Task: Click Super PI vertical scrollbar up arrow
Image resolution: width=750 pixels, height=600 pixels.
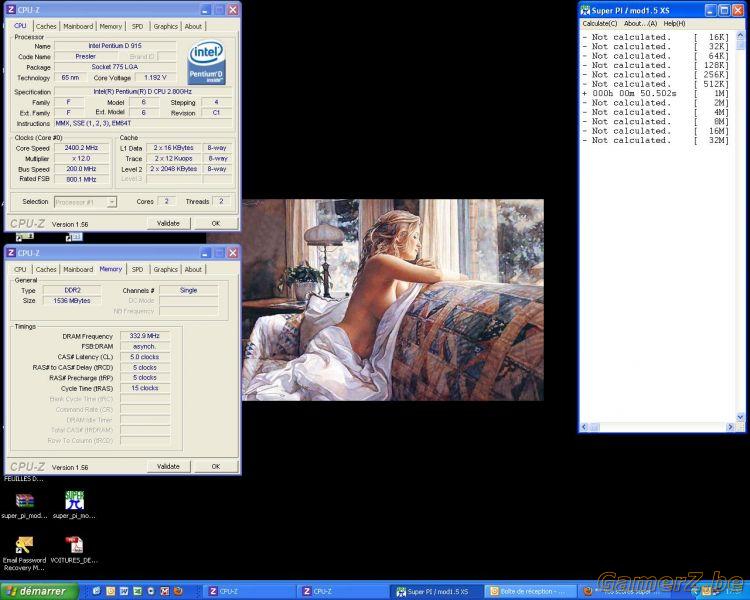Action: [740, 36]
